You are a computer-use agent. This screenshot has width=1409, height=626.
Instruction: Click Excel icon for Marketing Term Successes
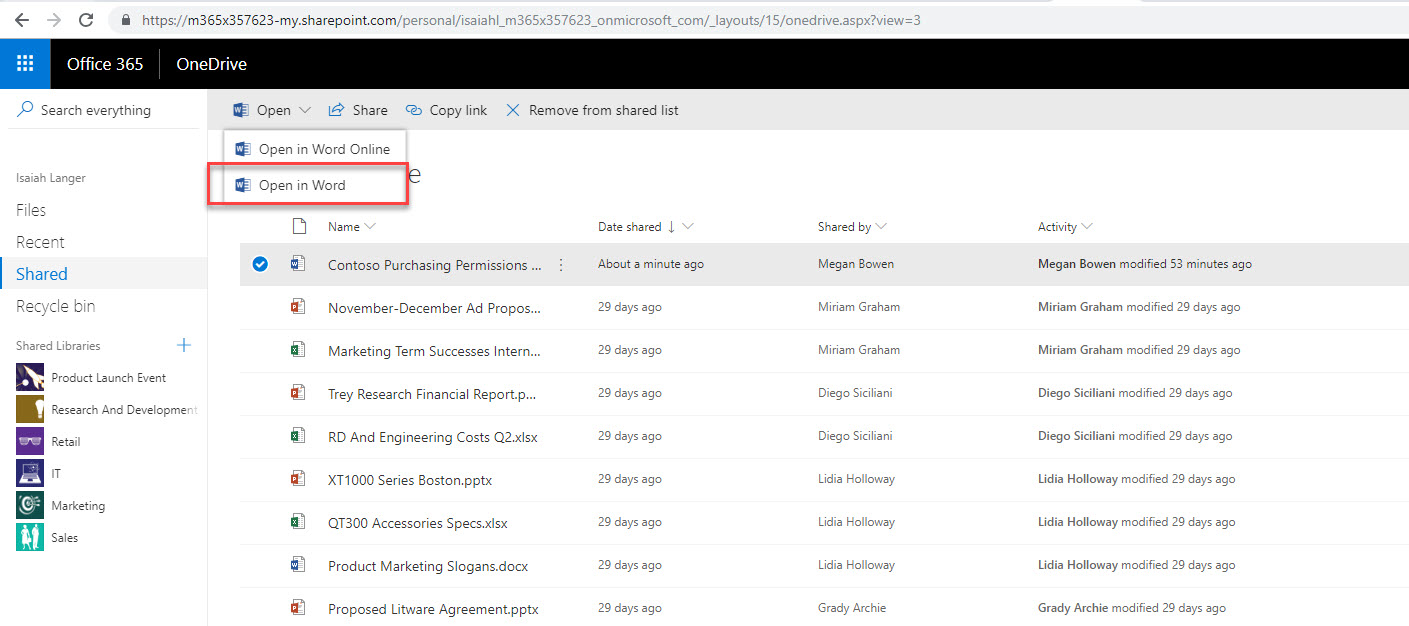pyautogui.click(x=297, y=350)
